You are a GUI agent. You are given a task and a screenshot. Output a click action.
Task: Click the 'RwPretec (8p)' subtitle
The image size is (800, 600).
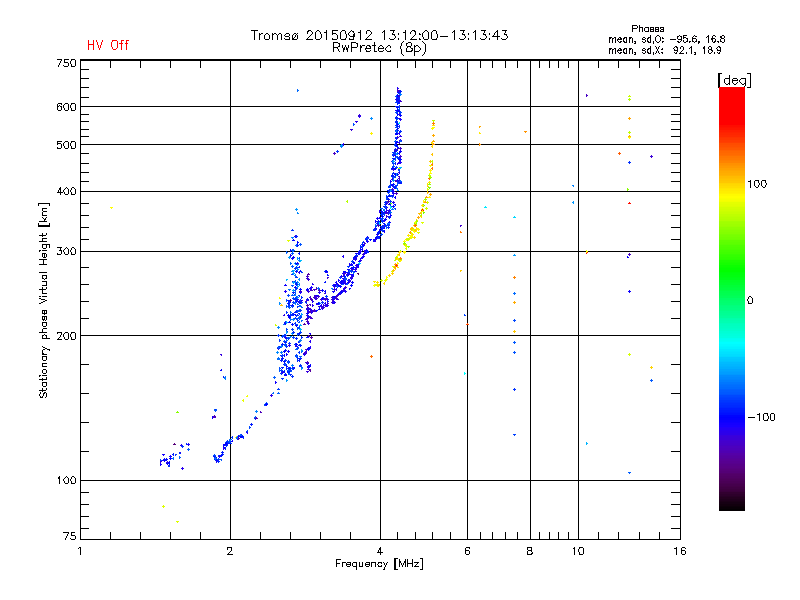coord(379,48)
